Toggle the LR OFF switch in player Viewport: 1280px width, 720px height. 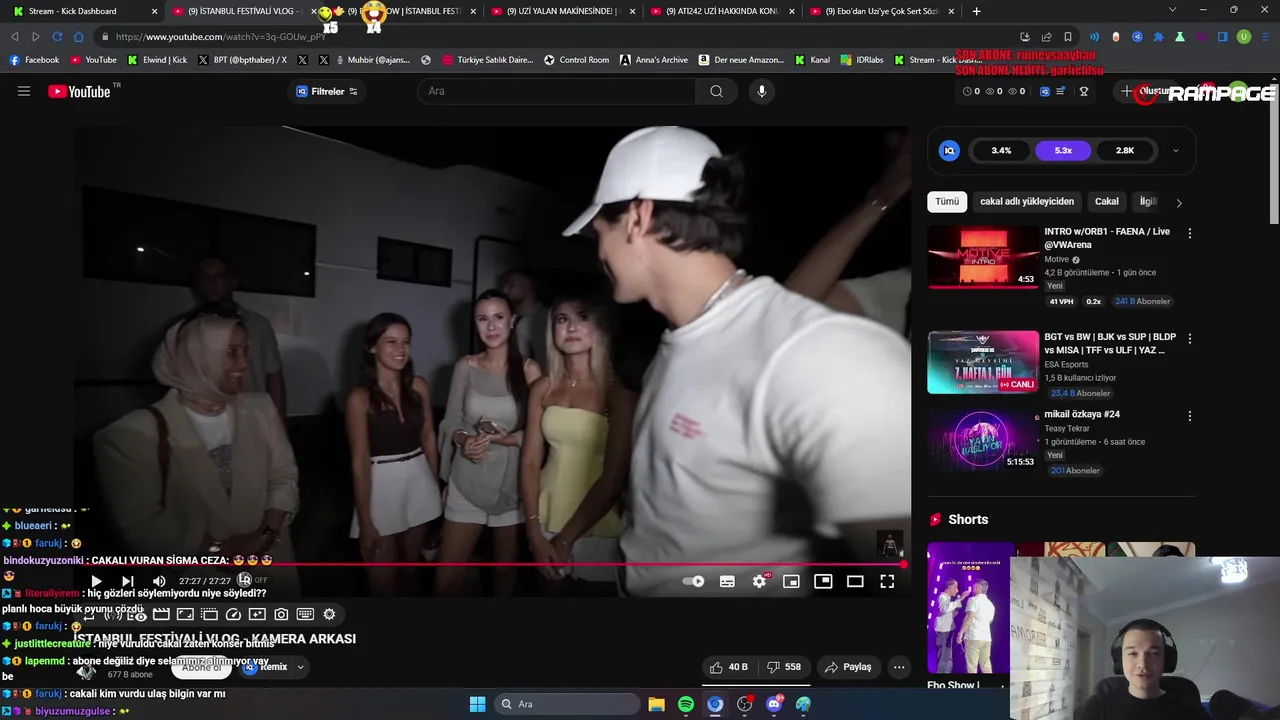click(x=252, y=580)
